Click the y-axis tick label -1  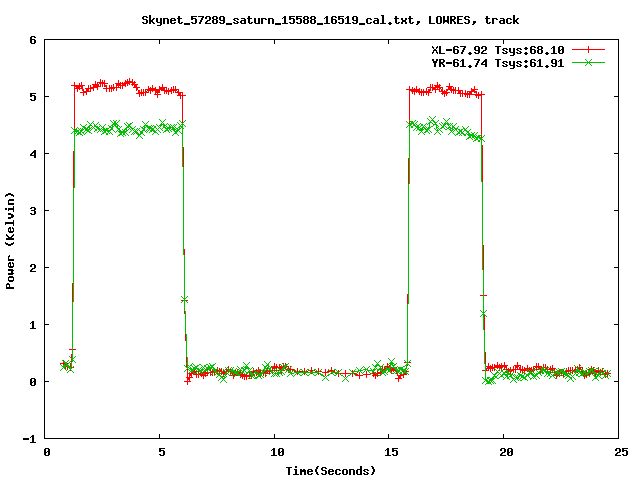(x=30, y=439)
